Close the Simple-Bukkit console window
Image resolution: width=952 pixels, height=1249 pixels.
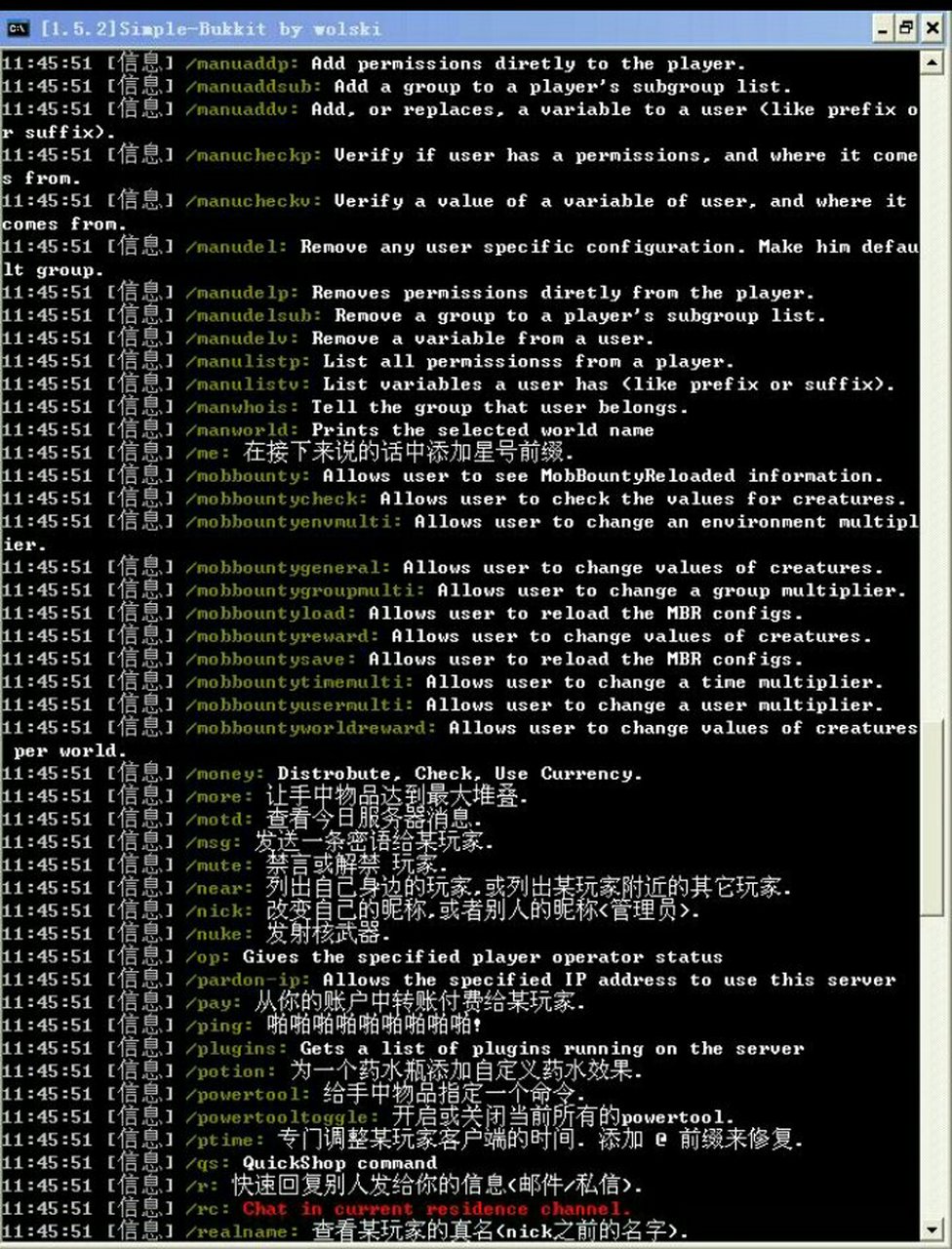tap(932, 28)
